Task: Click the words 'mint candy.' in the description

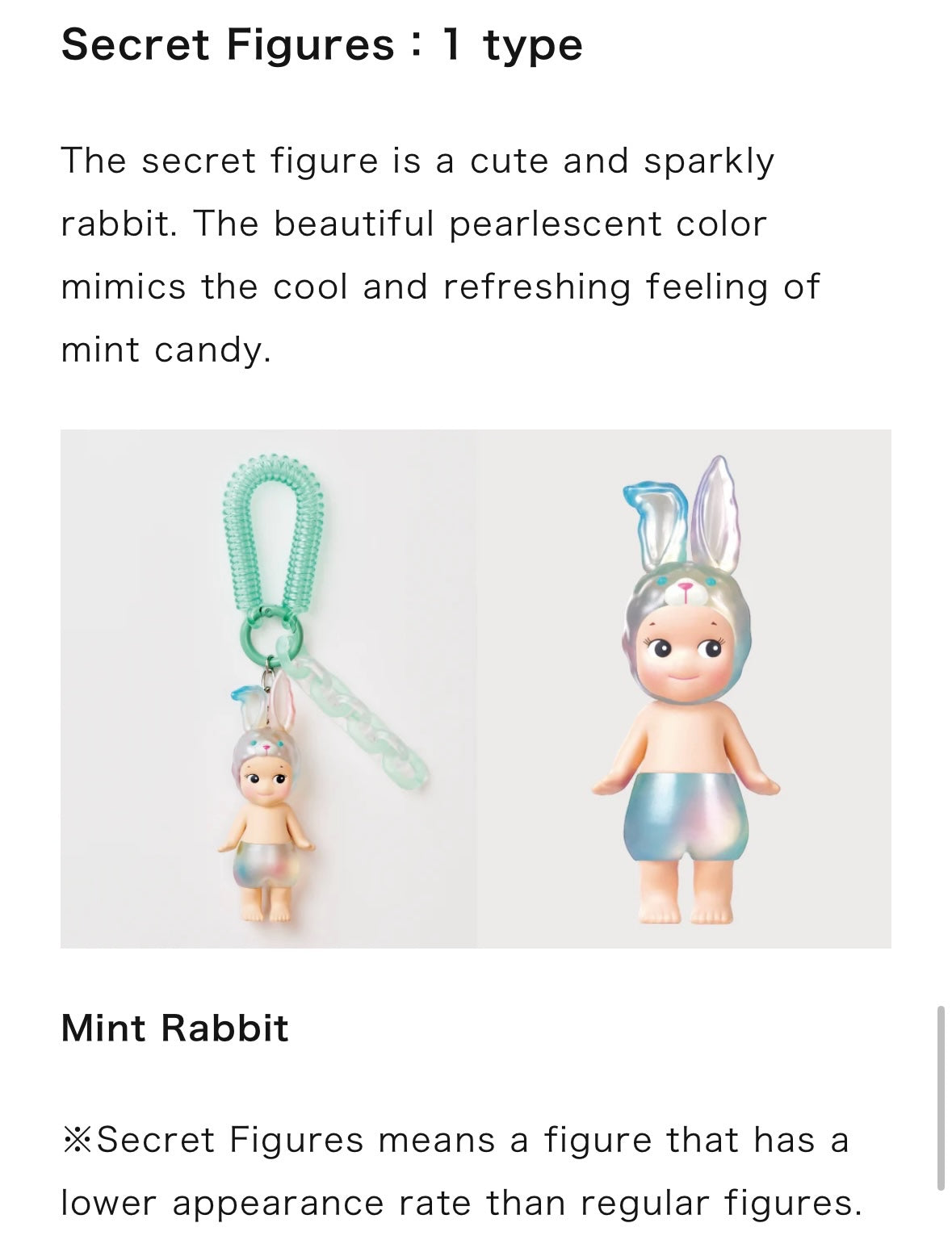Action: click(166, 350)
